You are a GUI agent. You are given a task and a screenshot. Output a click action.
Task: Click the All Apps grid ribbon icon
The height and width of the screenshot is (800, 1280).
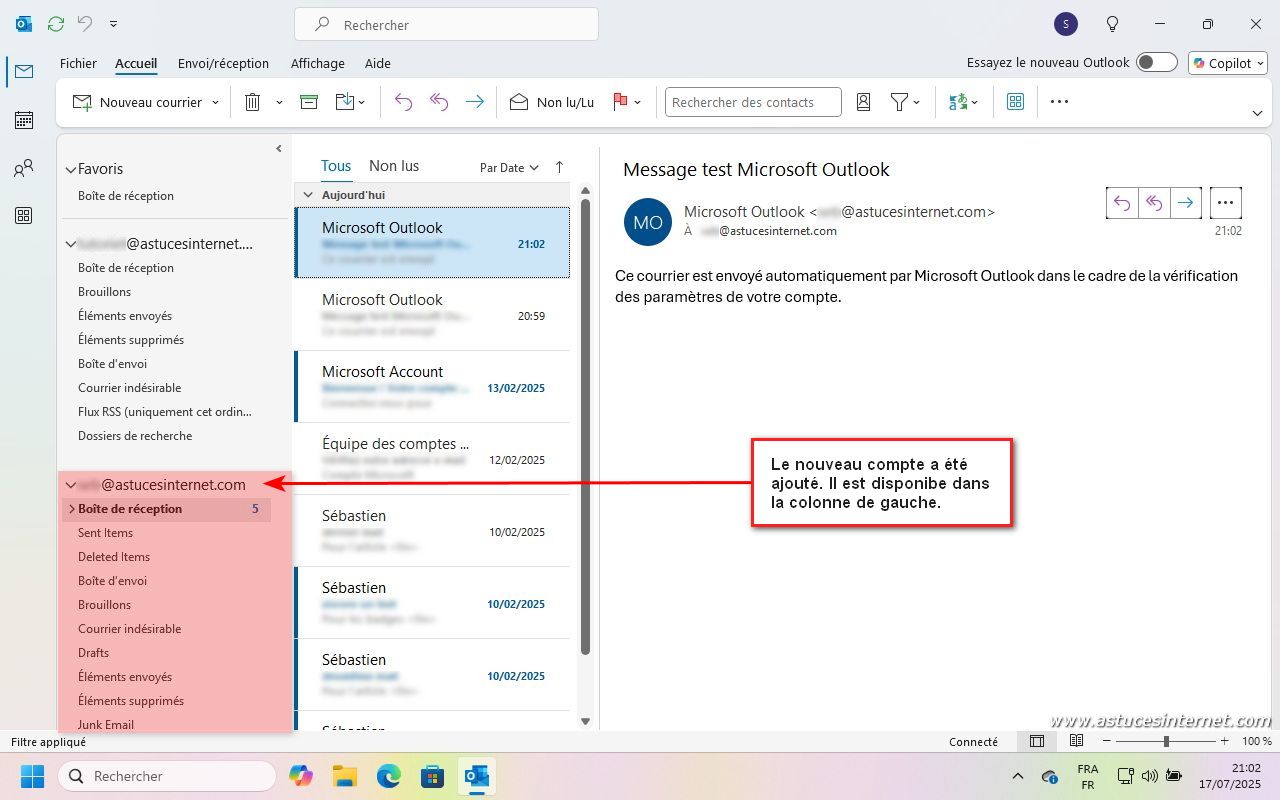click(x=1015, y=102)
